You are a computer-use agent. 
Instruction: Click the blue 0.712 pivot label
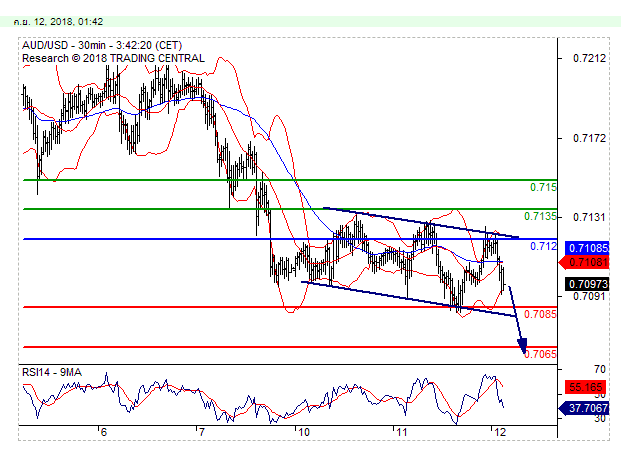tap(543, 246)
